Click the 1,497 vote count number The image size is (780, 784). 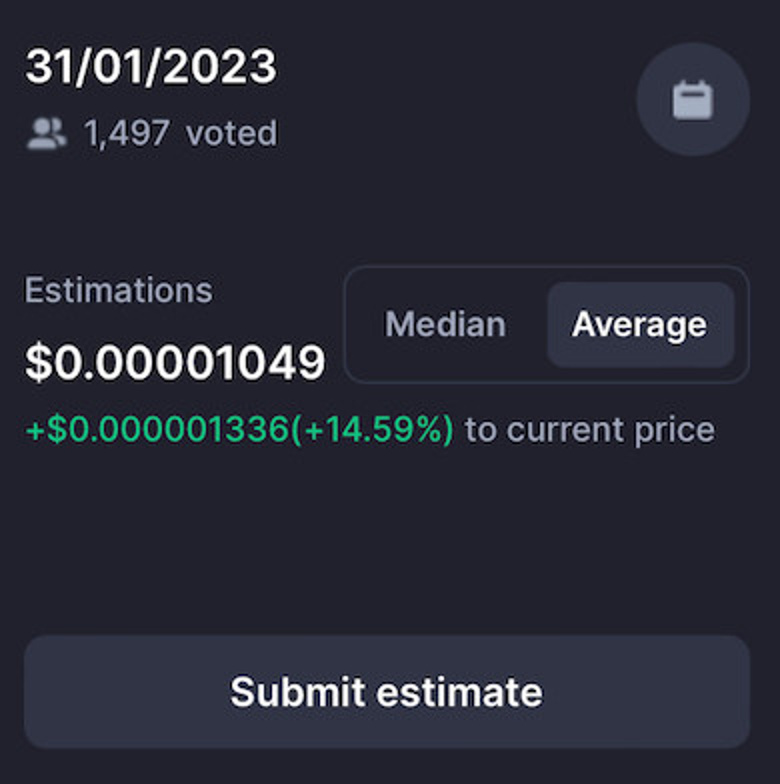pyautogui.click(x=126, y=133)
